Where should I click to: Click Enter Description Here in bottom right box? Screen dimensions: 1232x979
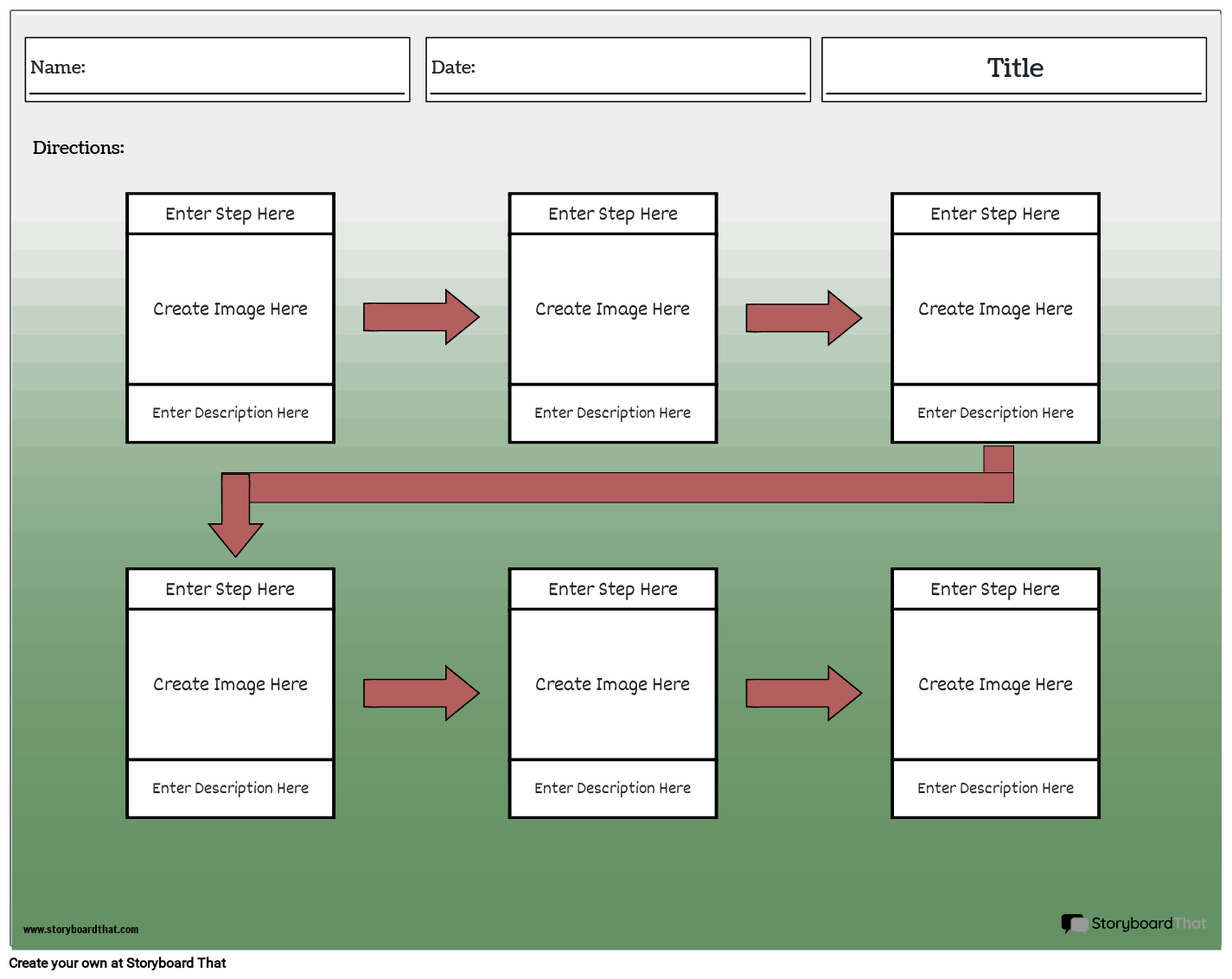(995, 788)
